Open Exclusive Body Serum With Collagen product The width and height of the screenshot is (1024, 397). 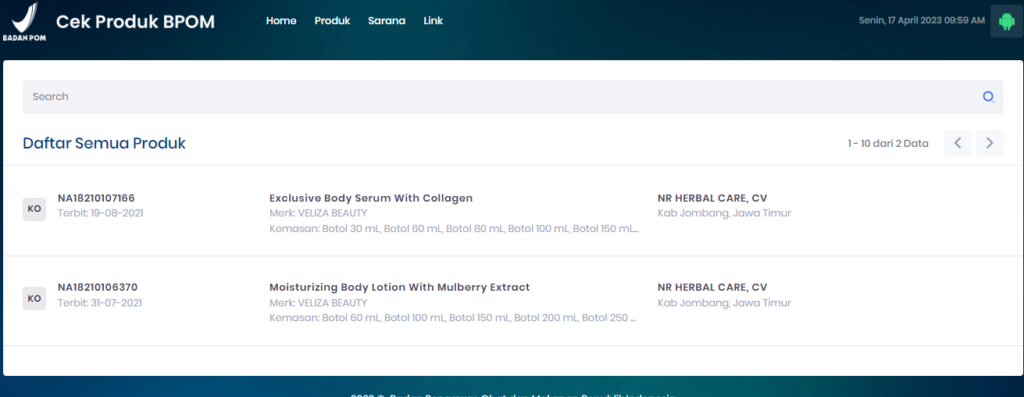[371, 198]
